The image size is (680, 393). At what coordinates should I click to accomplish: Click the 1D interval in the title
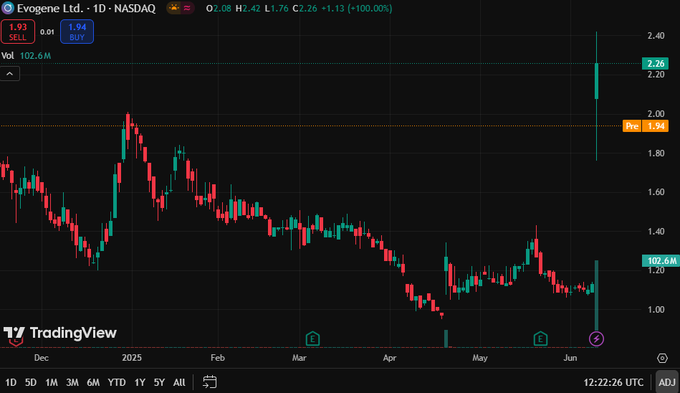click(99, 8)
